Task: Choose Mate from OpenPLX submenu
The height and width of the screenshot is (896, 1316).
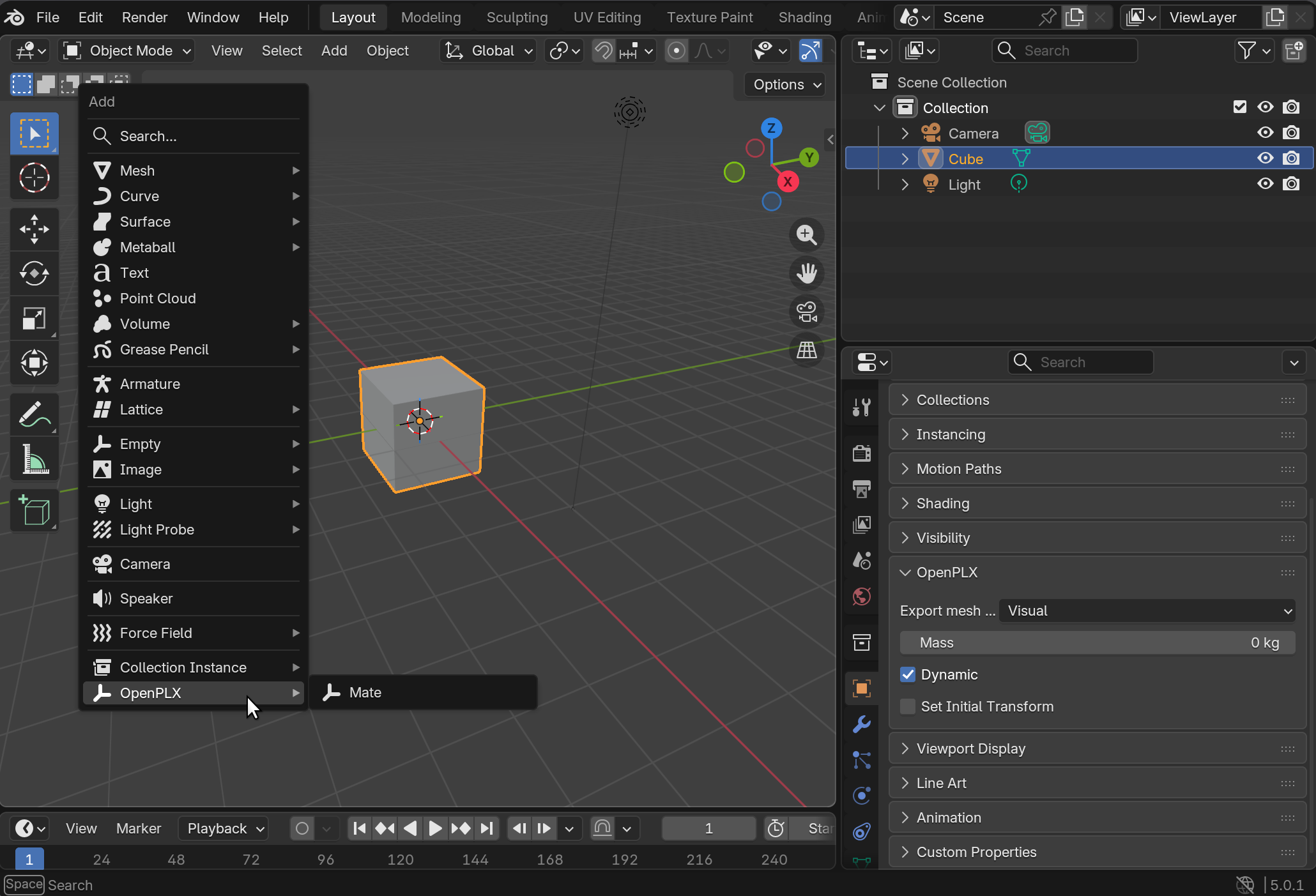Action: [423, 692]
